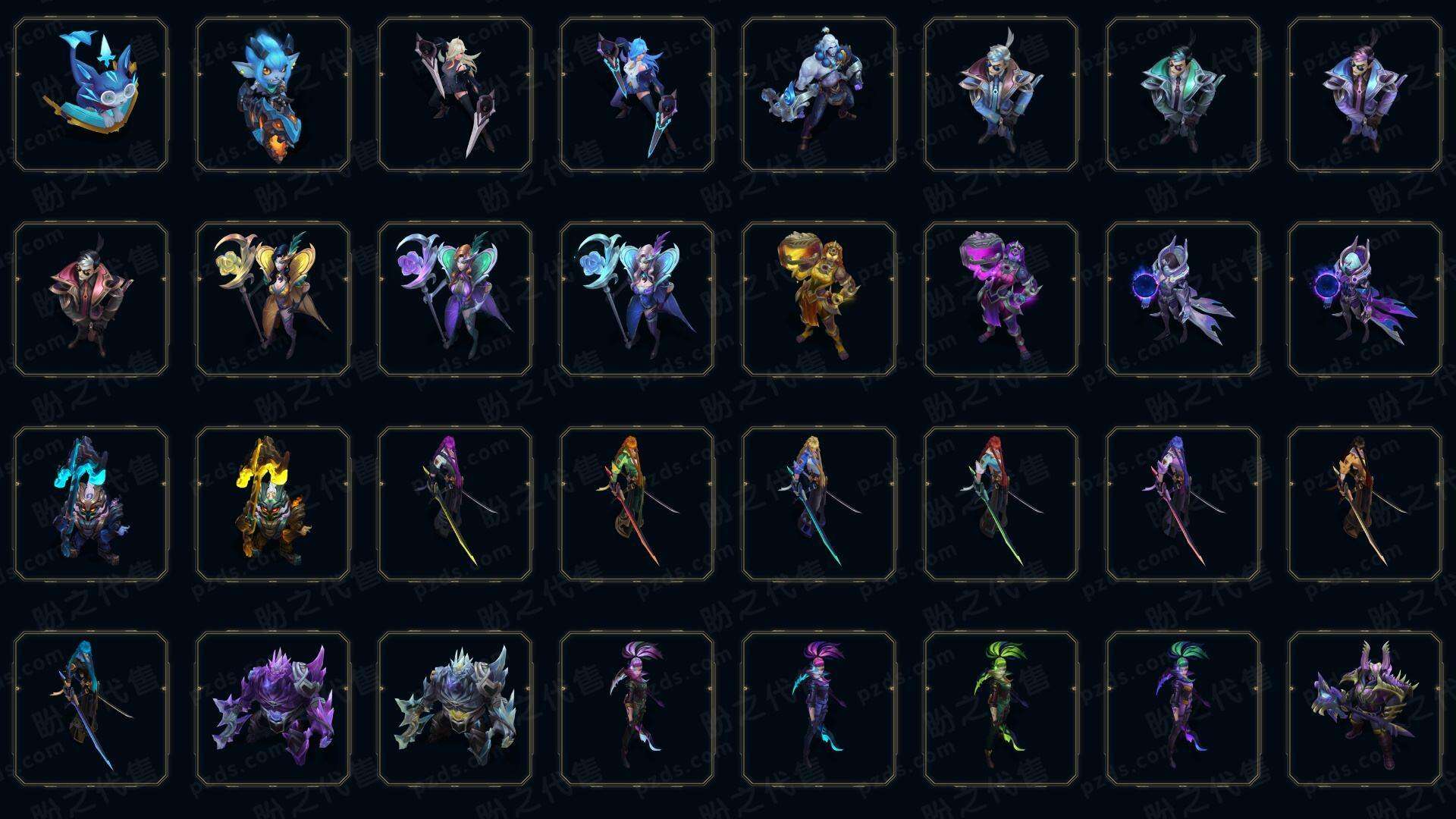Select the pink-ponytail assassin with cyan blade
Viewport: 1456px width, 819px height.
[x=819, y=708]
